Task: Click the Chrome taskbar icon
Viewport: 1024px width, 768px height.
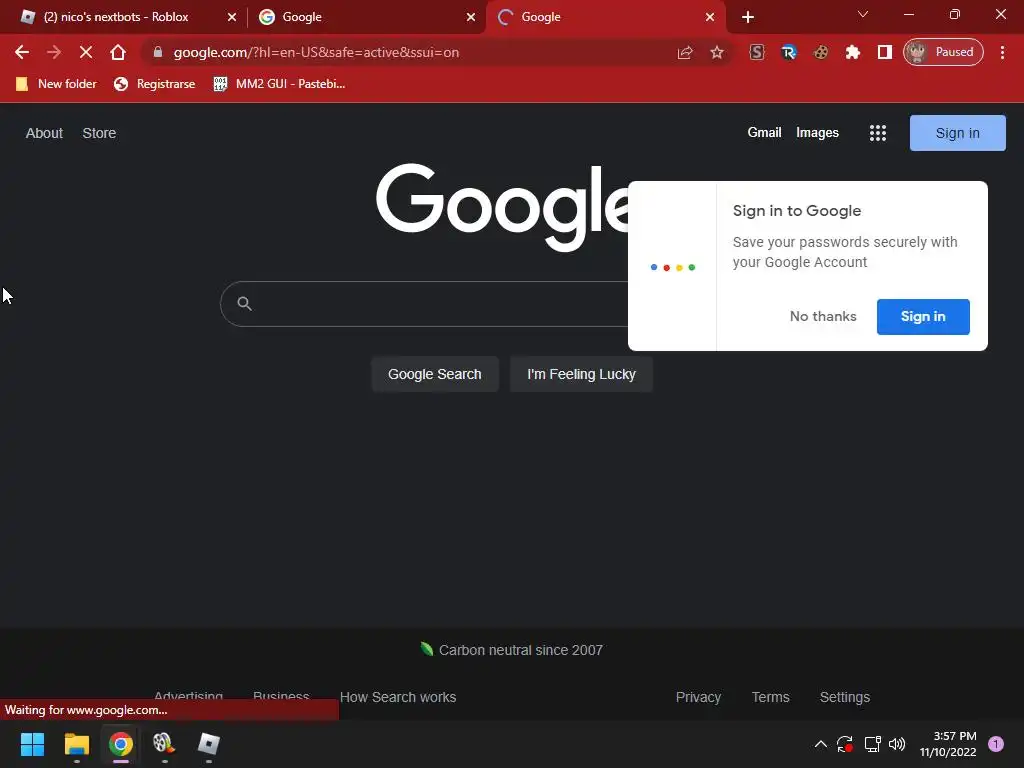Action: point(121,744)
